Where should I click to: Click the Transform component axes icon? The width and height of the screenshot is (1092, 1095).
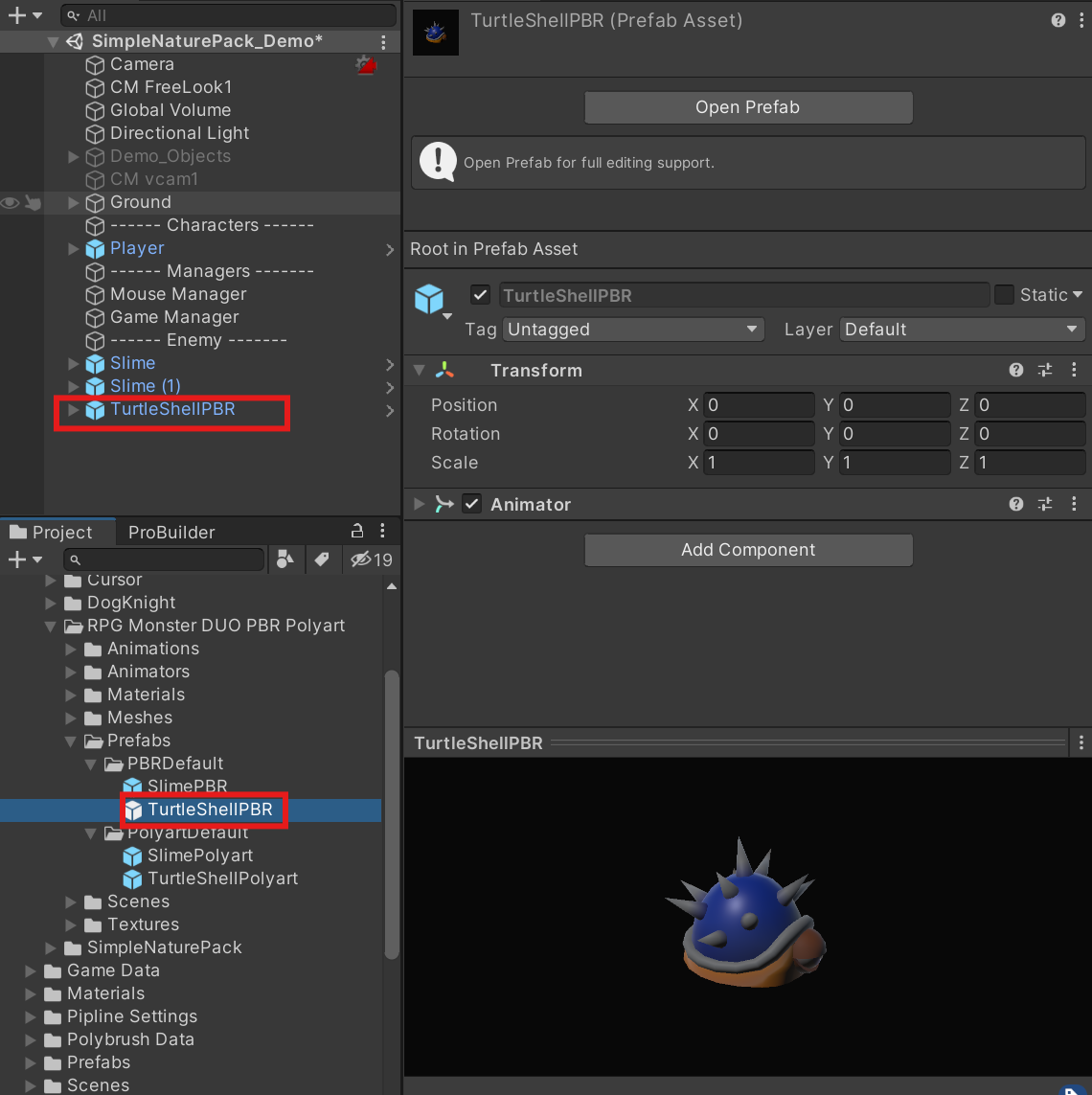[444, 370]
